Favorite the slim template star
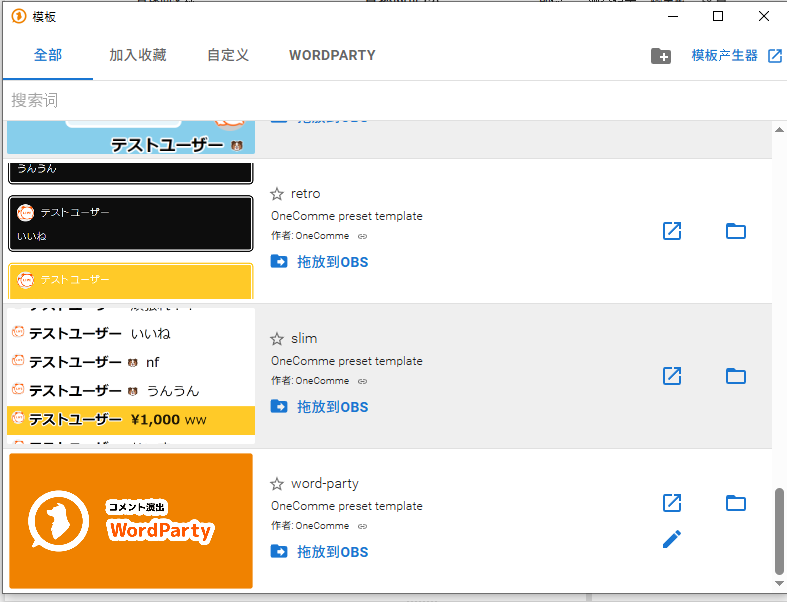787x602 pixels. click(277, 339)
